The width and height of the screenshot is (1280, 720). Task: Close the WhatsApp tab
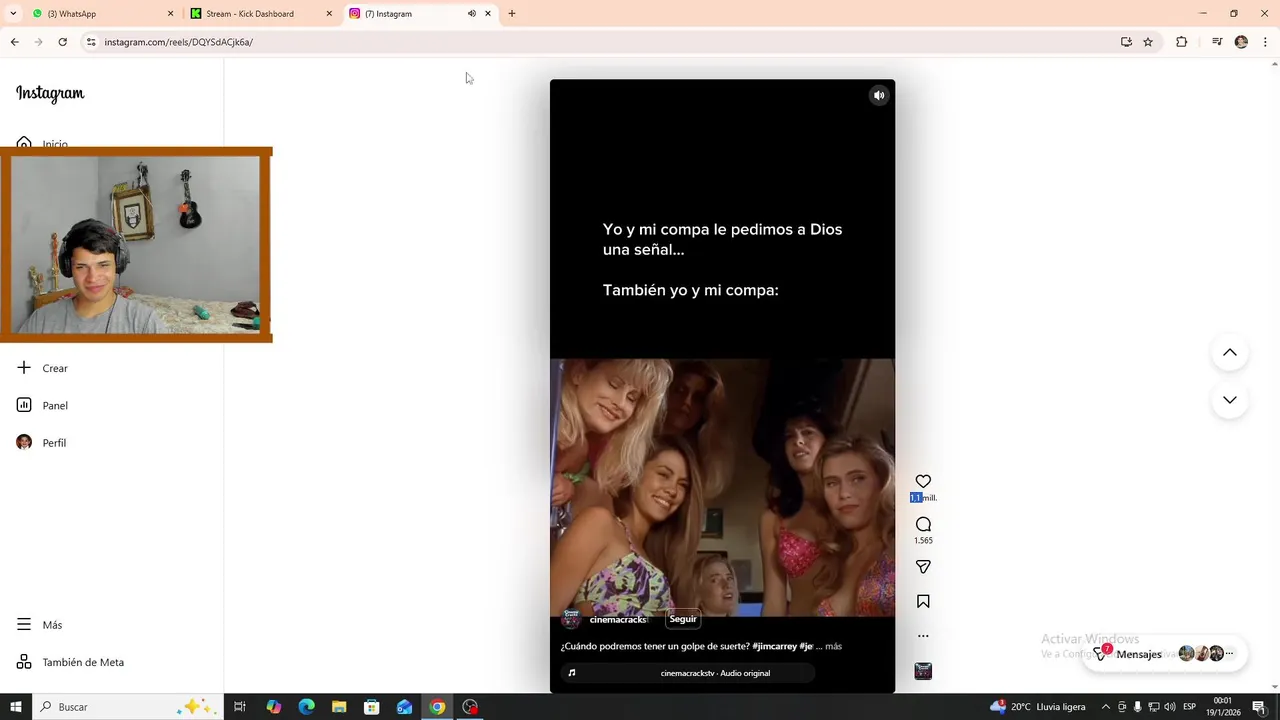pos(170,14)
